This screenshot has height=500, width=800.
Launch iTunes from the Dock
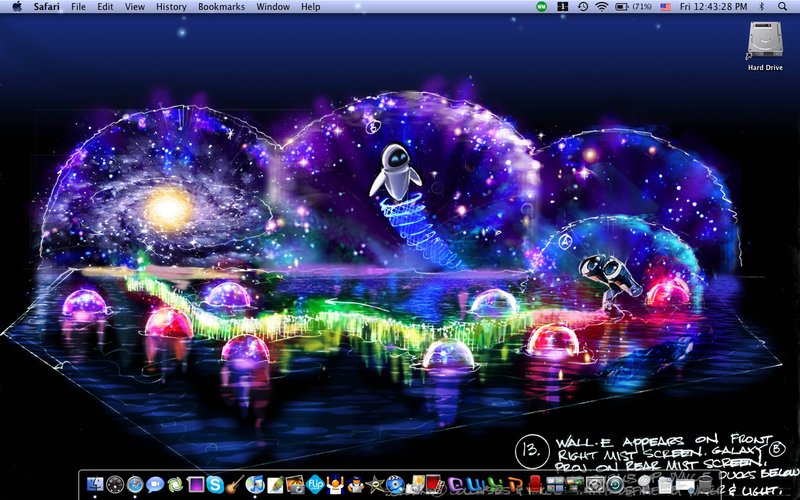point(255,484)
